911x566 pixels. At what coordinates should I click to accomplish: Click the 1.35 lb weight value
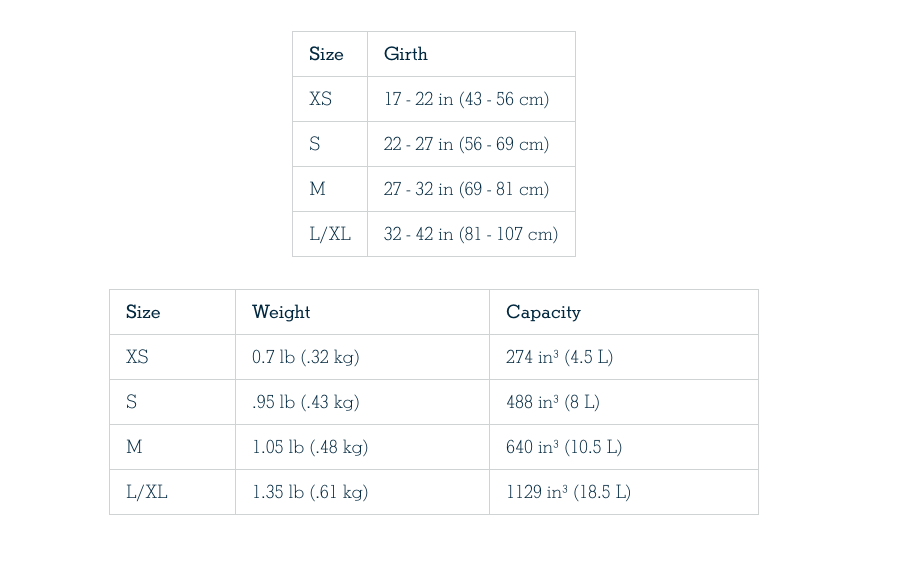(x=310, y=492)
